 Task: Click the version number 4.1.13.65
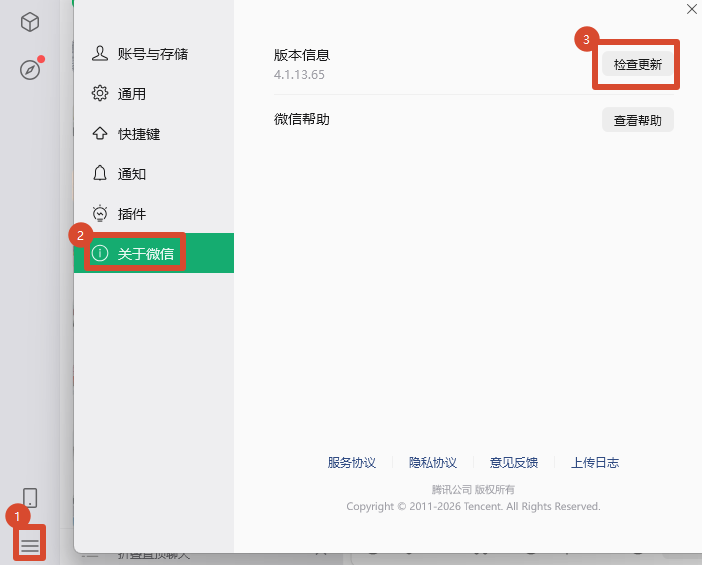[299, 75]
